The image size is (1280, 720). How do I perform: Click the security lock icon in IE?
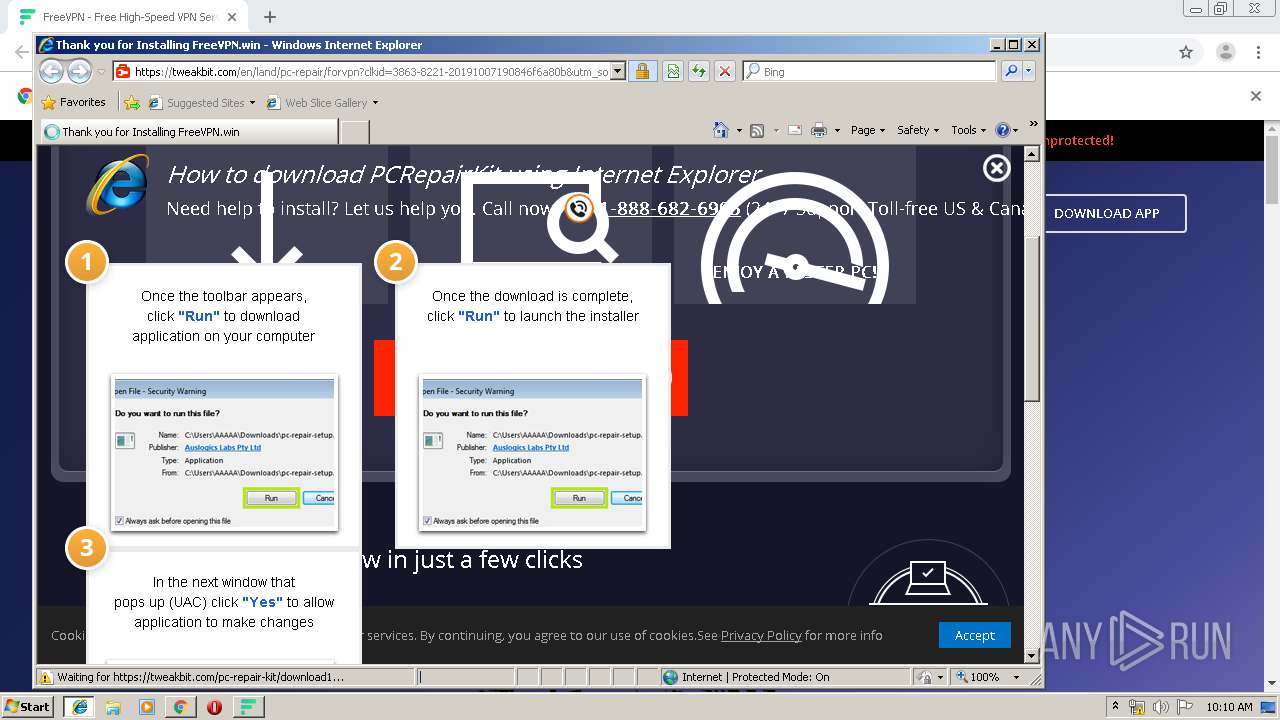point(642,71)
